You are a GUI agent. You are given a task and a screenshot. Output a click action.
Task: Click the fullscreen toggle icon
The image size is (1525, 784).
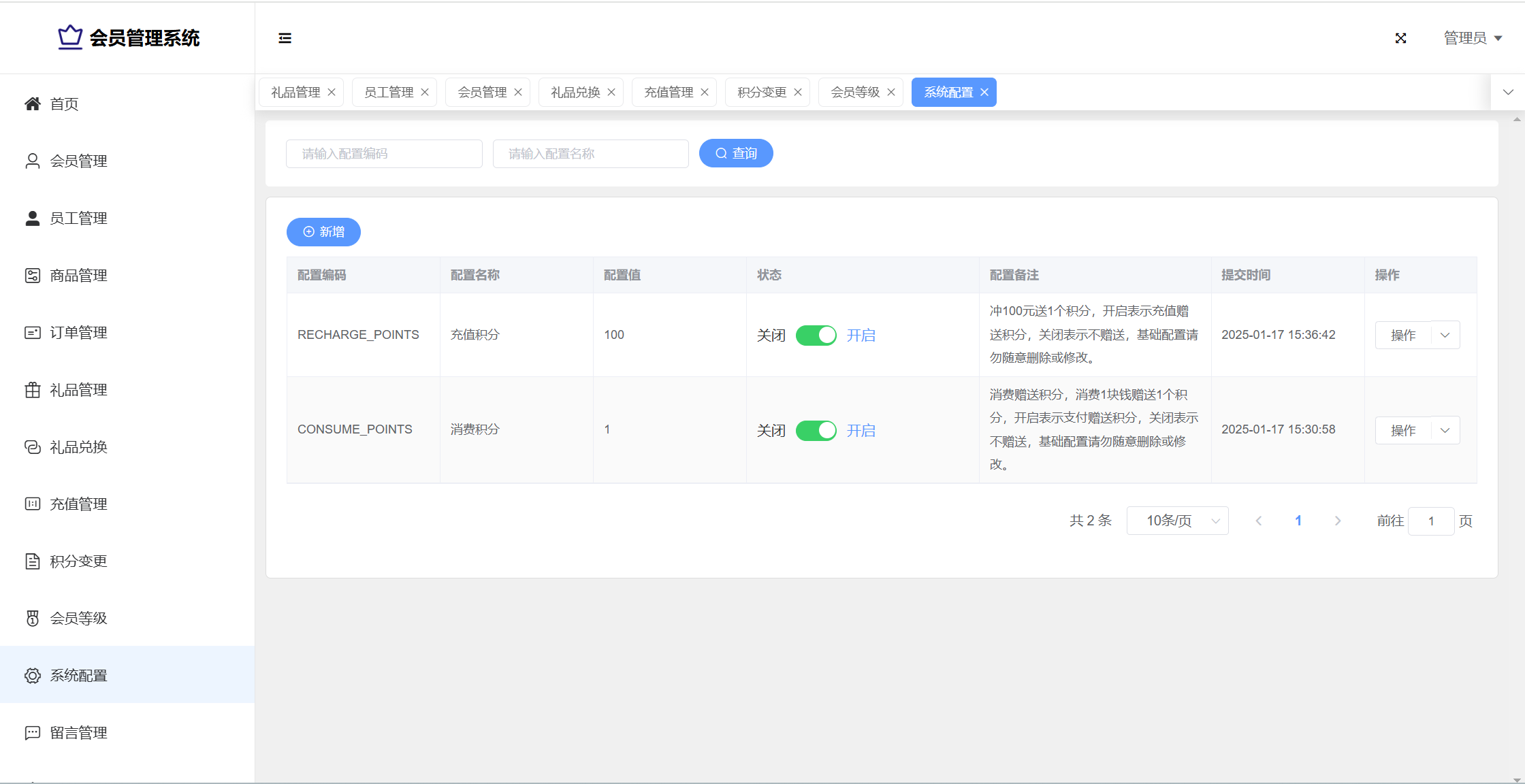[1400, 38]
